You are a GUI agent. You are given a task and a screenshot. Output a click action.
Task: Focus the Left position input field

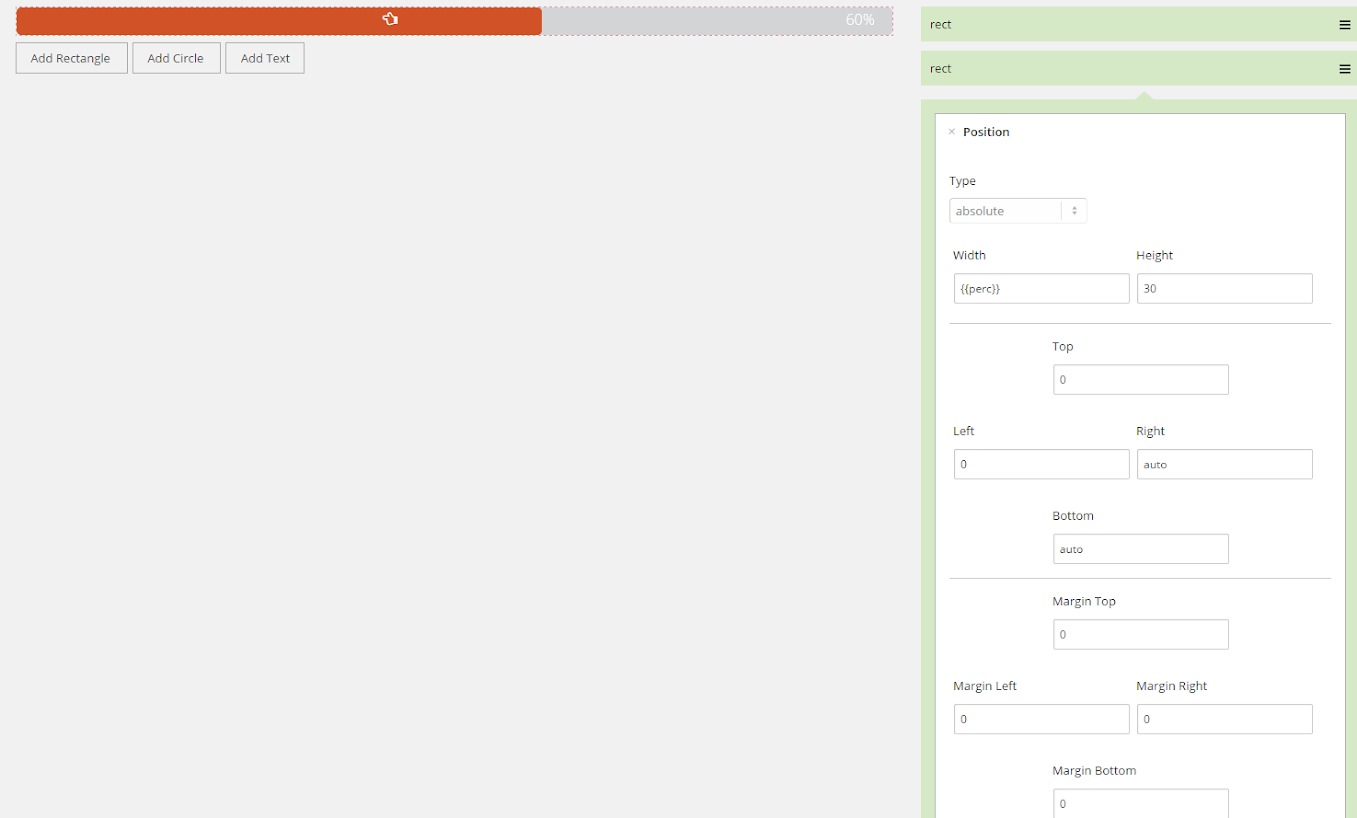click(1041, 464)
